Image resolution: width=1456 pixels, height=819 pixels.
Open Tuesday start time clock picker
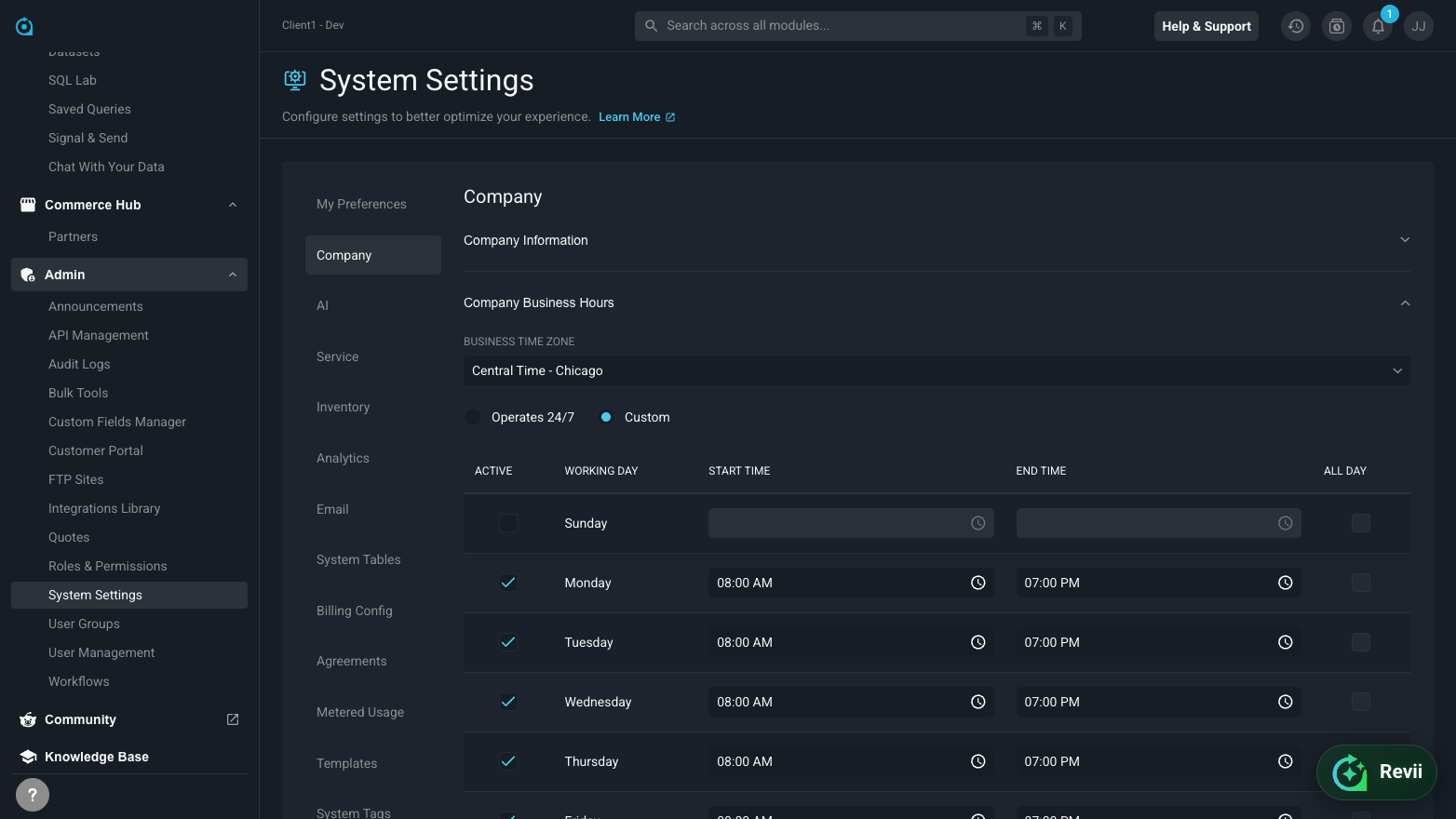click(978, 642)
